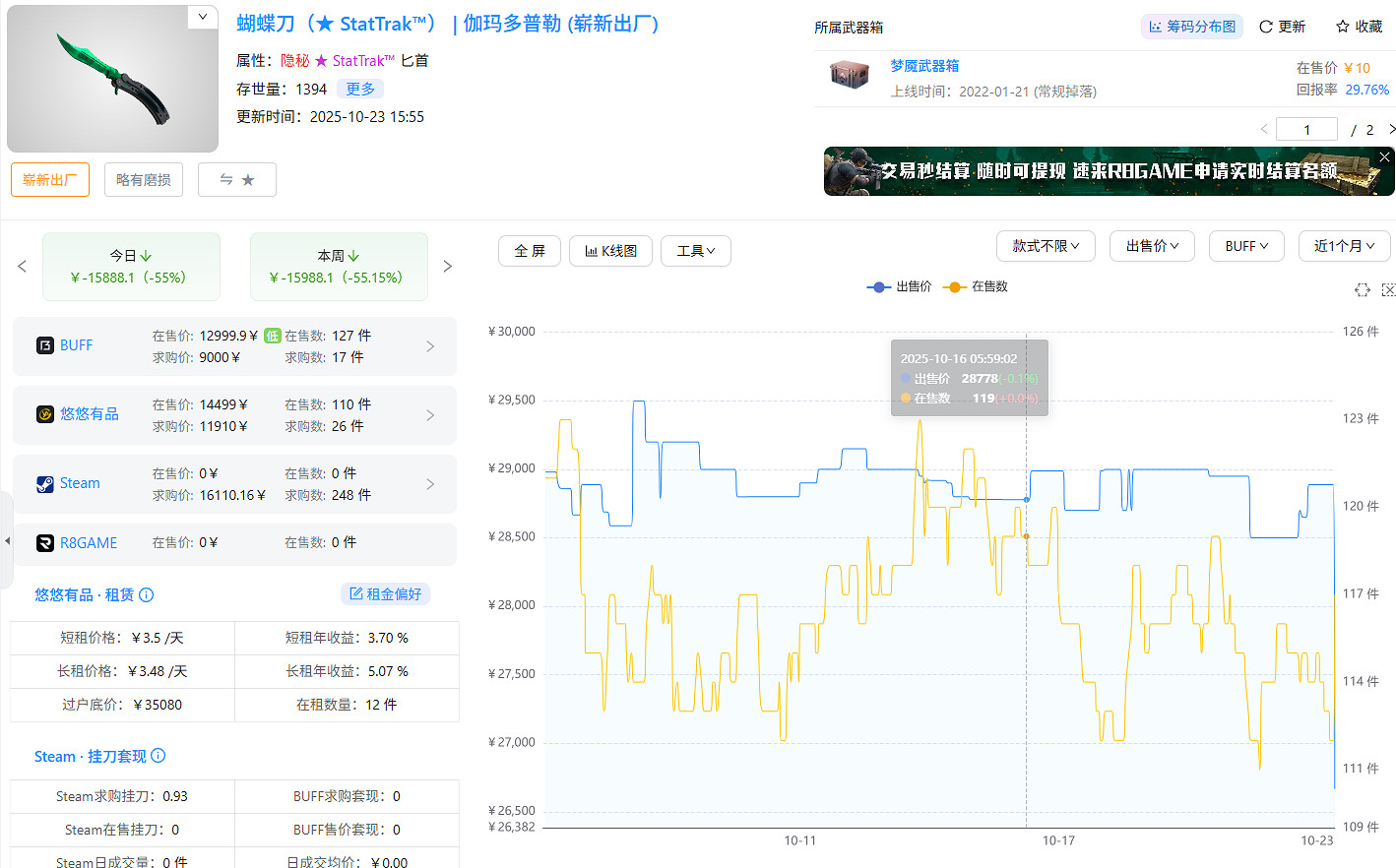Toggle the 在售数 series in the chart legend
Screen dimensions: 1396x868
point(972,286)
